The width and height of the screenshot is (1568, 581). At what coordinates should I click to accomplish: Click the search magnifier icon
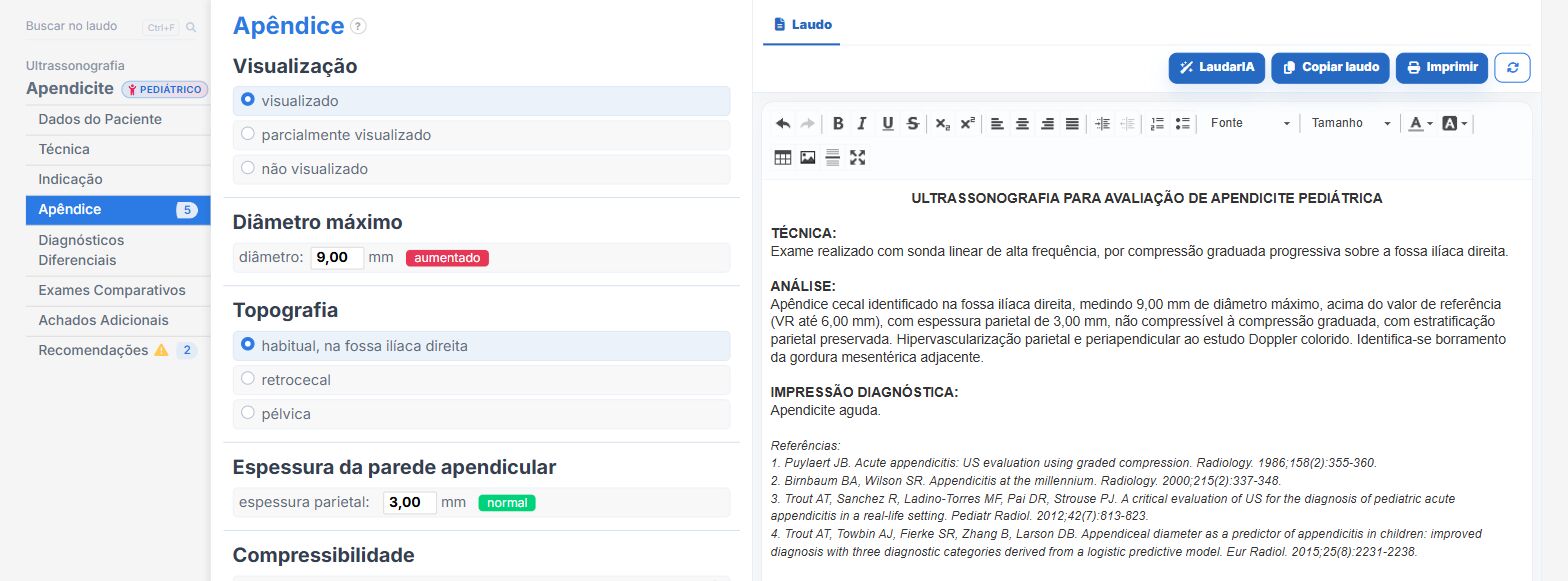point(191,27)
